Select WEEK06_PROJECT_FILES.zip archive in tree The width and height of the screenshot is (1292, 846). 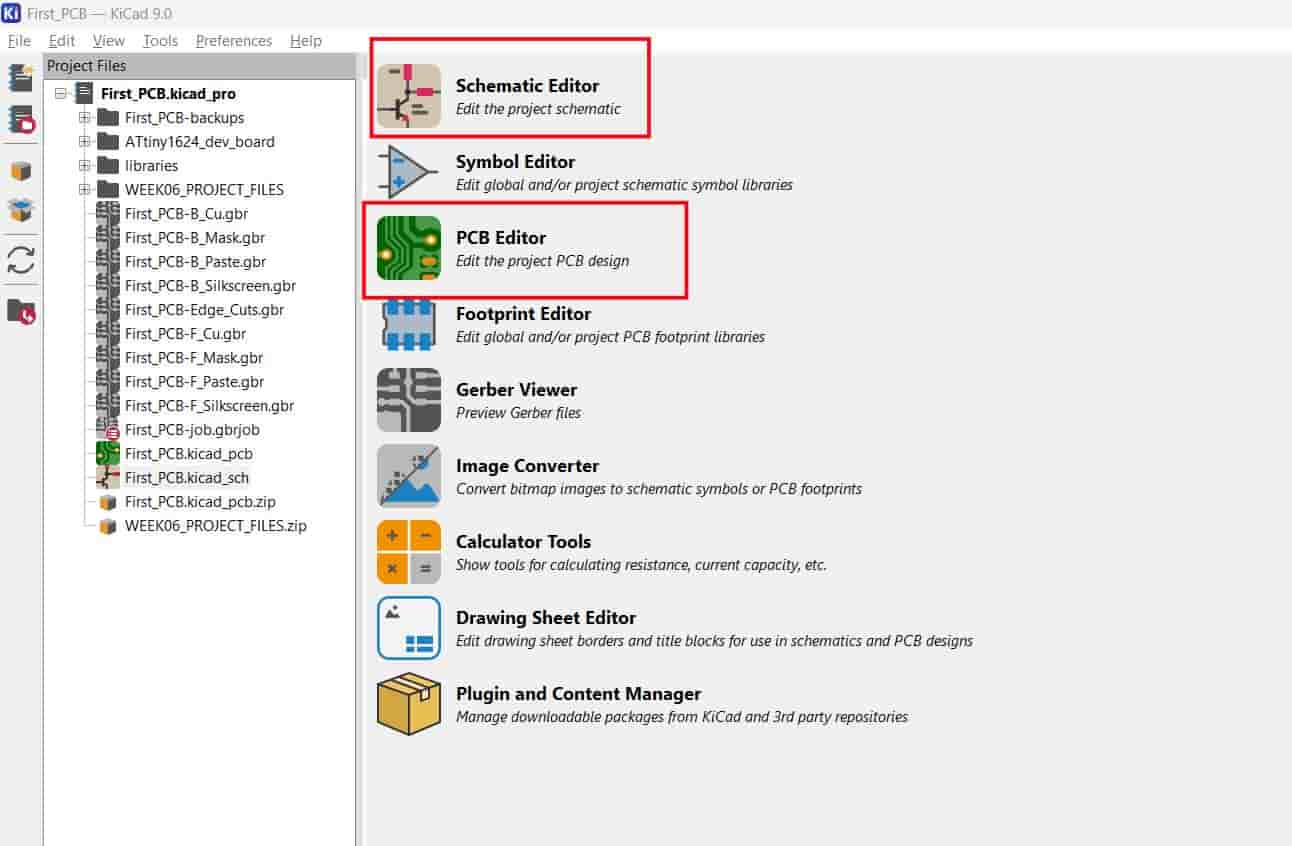coord(215,526)
